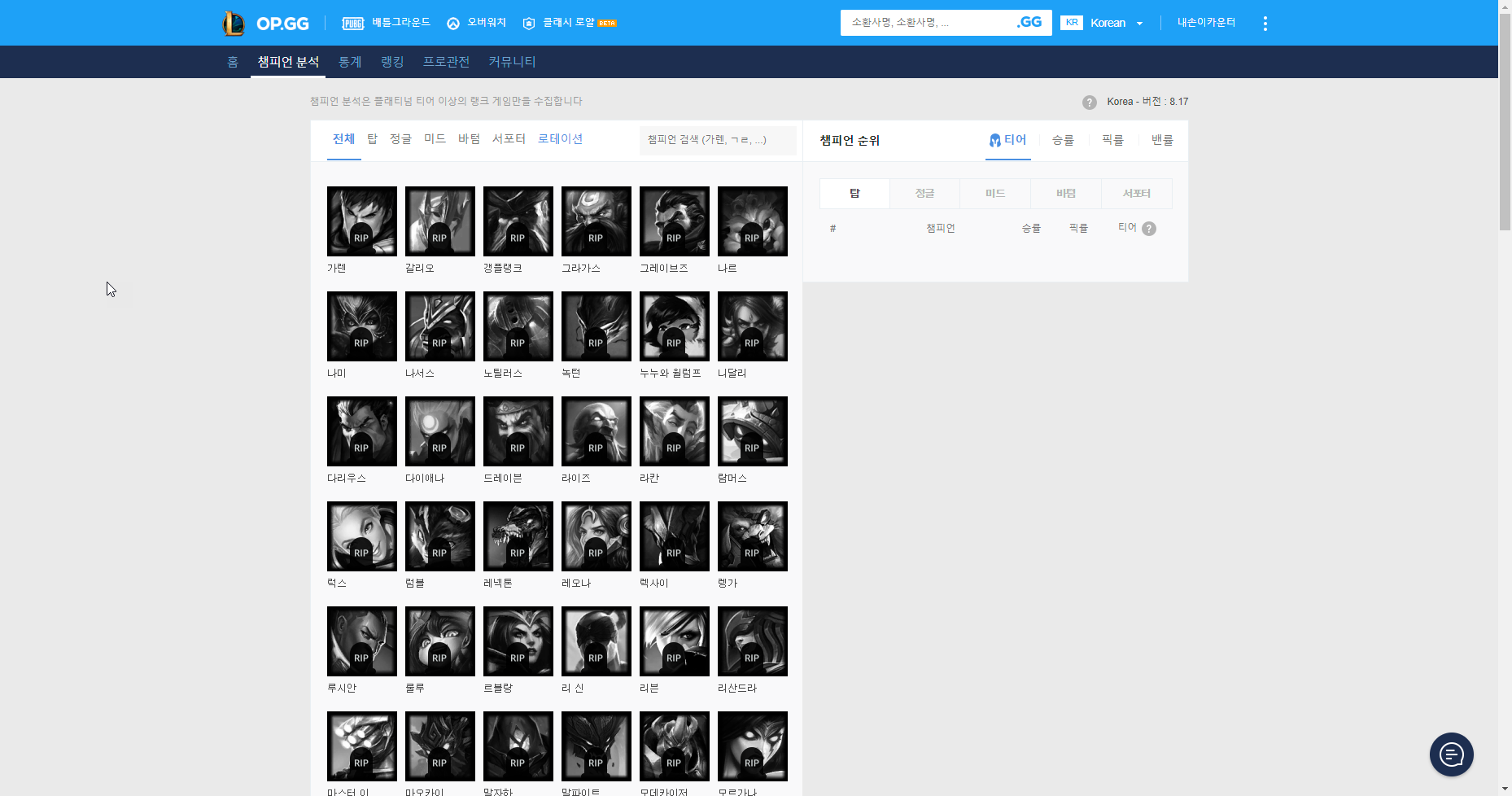Image resolution: width=1512 pixels, height=796 pixels.
Task: Select the 나미 champion portrait
Action: pos(362,326)
